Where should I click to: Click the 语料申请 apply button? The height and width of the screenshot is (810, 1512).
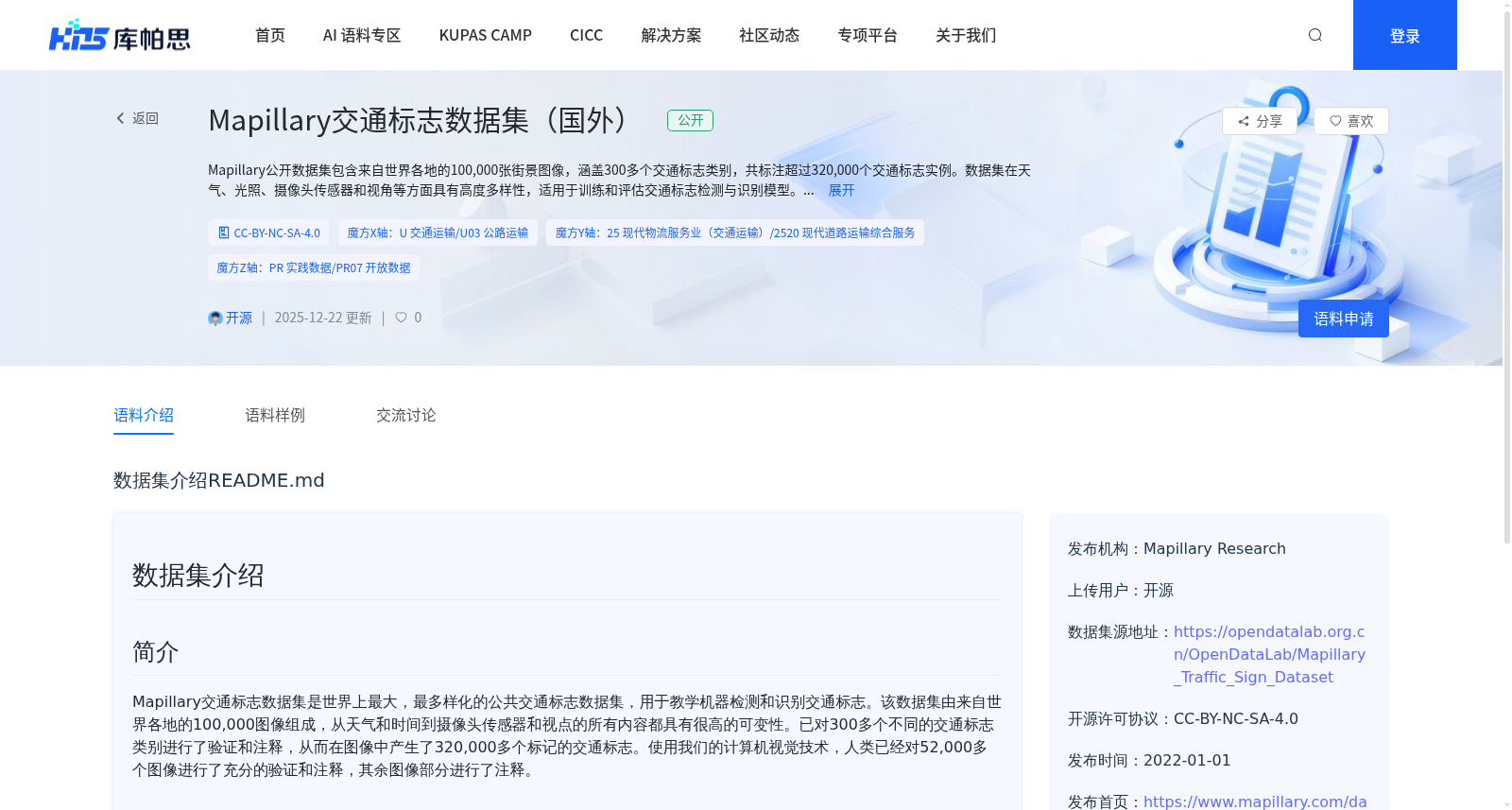(x=1344, y=319)
